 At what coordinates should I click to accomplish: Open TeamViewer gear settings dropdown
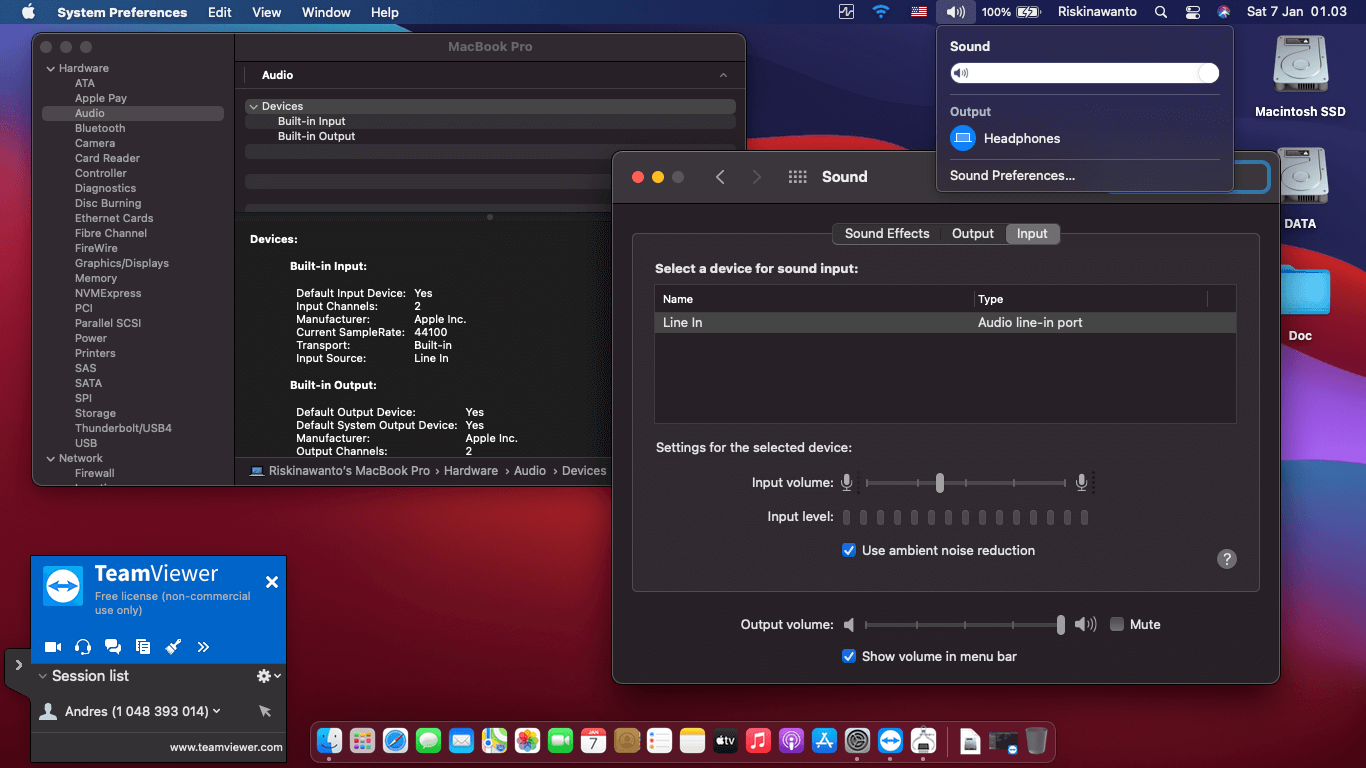[267, 676]
